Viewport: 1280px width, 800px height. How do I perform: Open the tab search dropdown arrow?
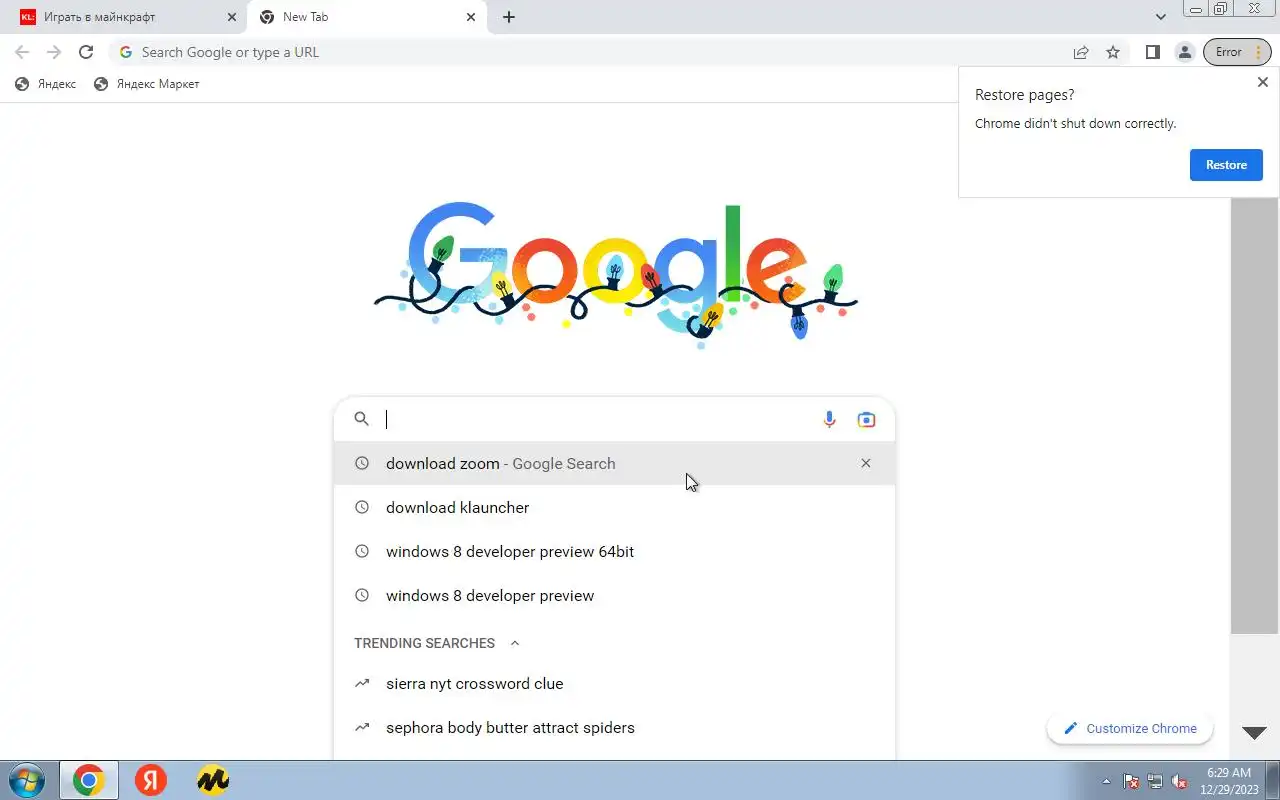(1161, 17)
